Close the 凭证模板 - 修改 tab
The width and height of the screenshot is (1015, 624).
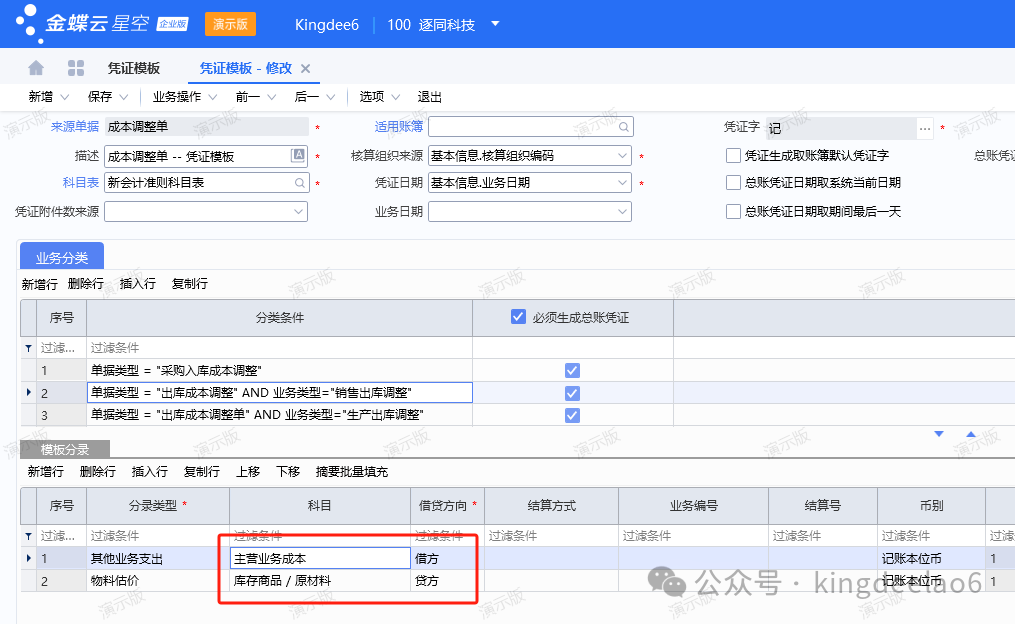[x=306, y=68]
